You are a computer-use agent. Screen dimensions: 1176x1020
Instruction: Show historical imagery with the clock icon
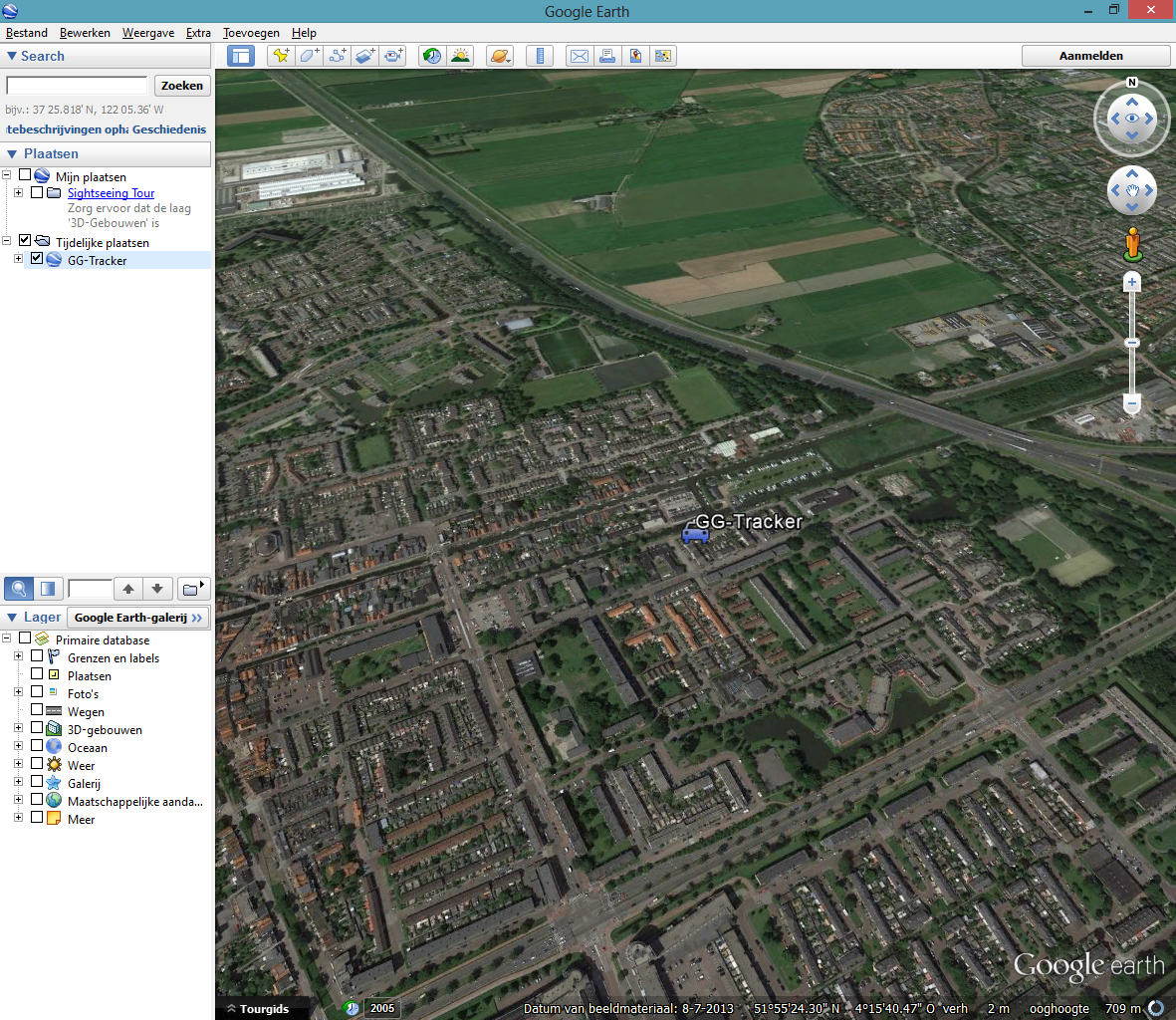431,56
